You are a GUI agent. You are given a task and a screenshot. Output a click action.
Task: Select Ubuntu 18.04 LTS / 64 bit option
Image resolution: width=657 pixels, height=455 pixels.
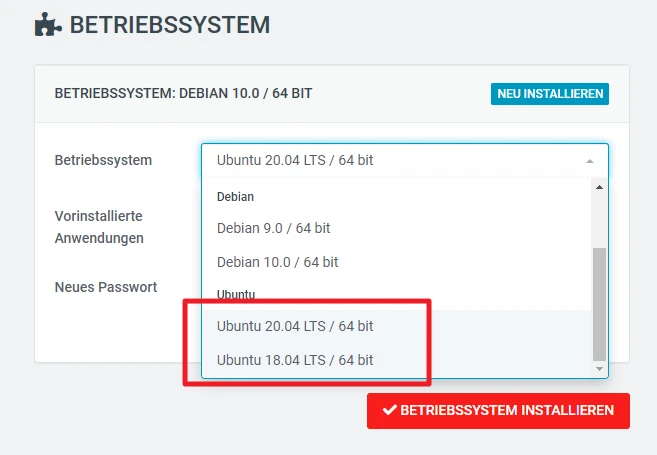(295, 360)
